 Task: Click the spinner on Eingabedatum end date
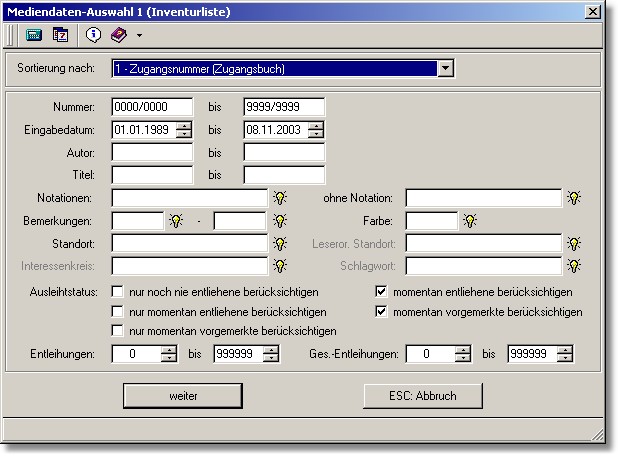click(316, 129)
